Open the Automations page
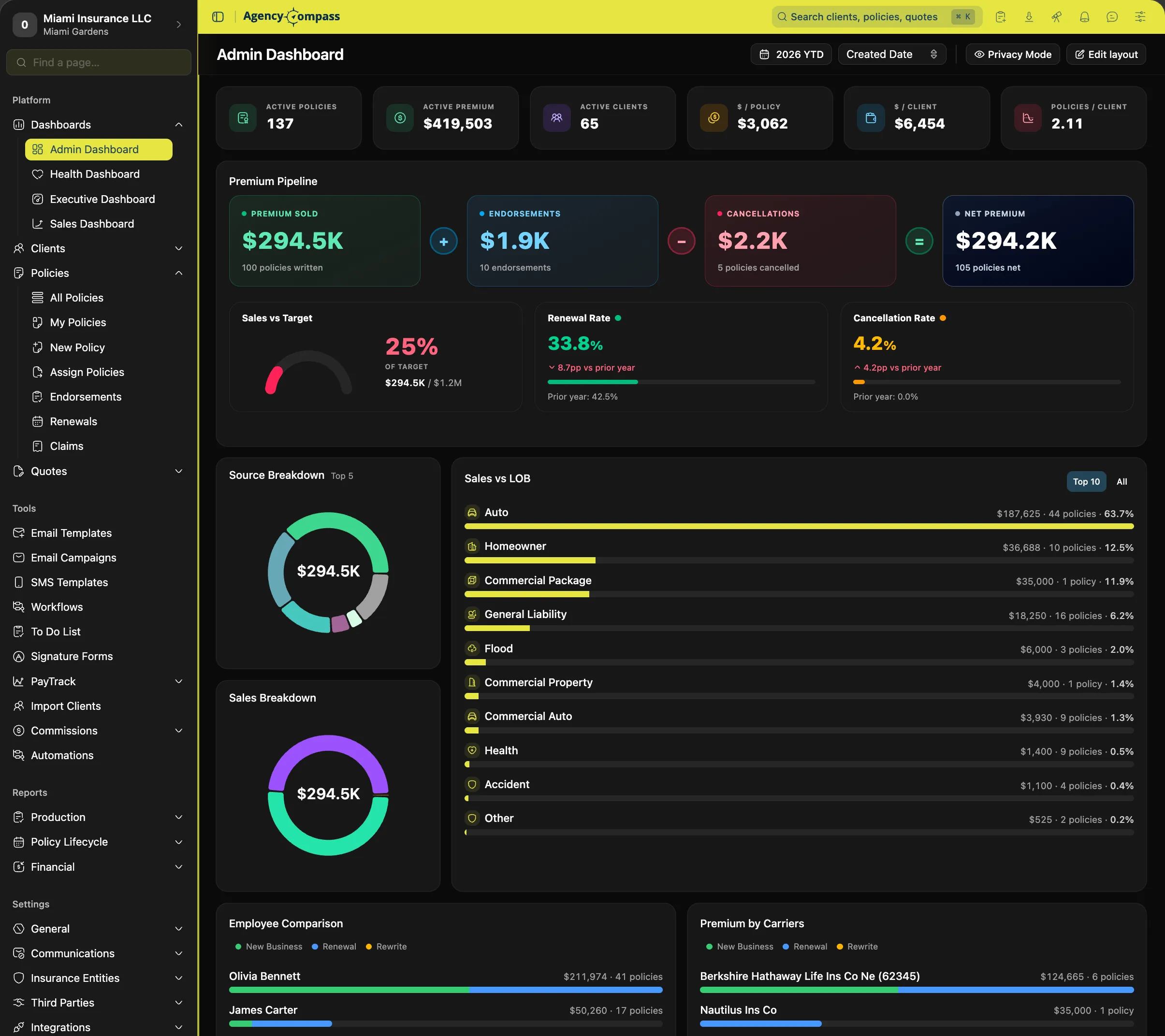The width and height of the screenshot is (1165, 1036). click(x=99, y=755)
